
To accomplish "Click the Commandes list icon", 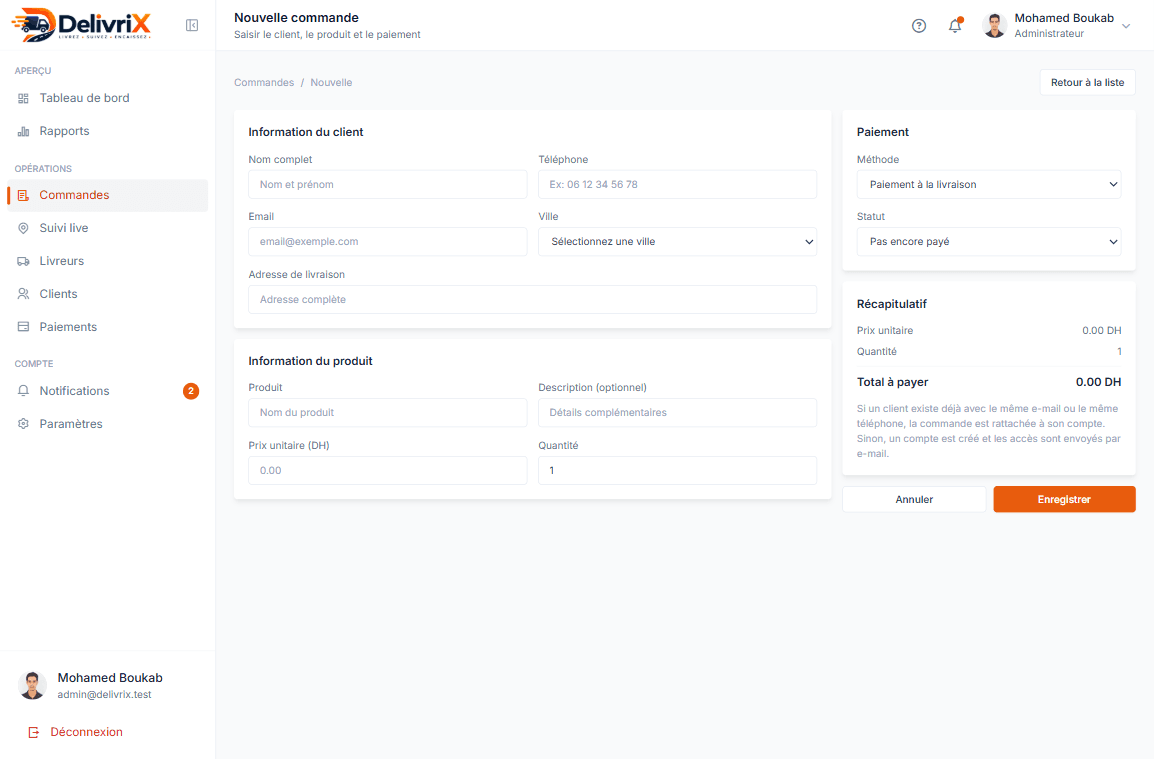I will 24,195.
